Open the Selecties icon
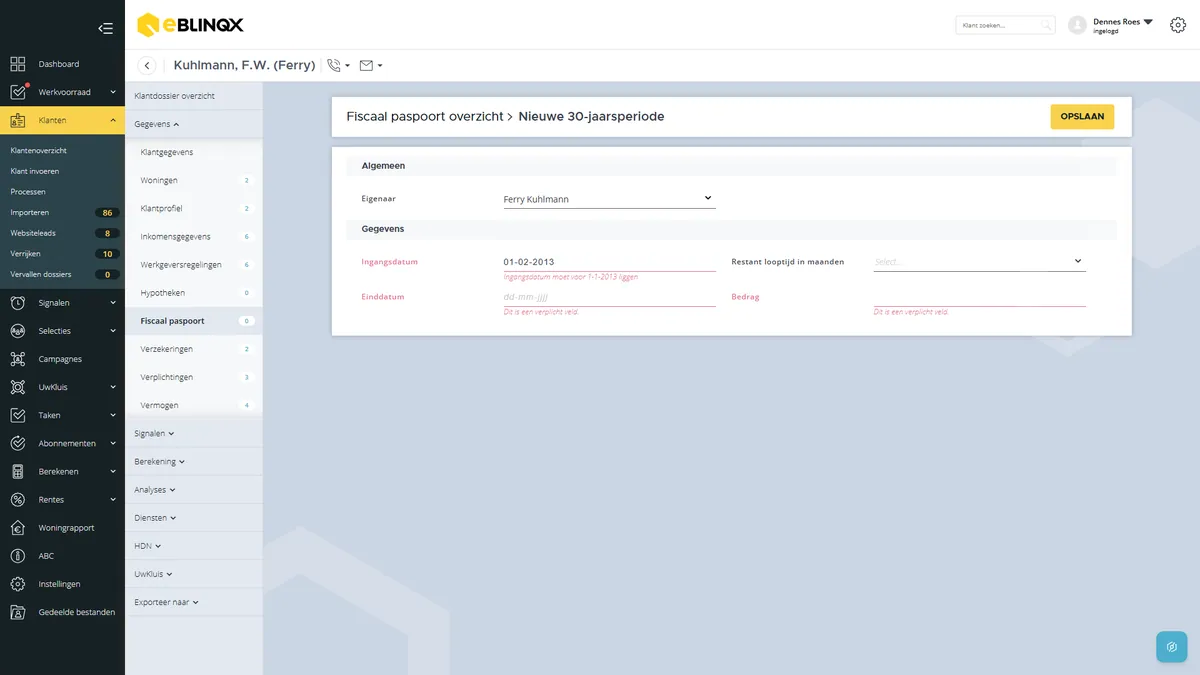 click(18, 331)
